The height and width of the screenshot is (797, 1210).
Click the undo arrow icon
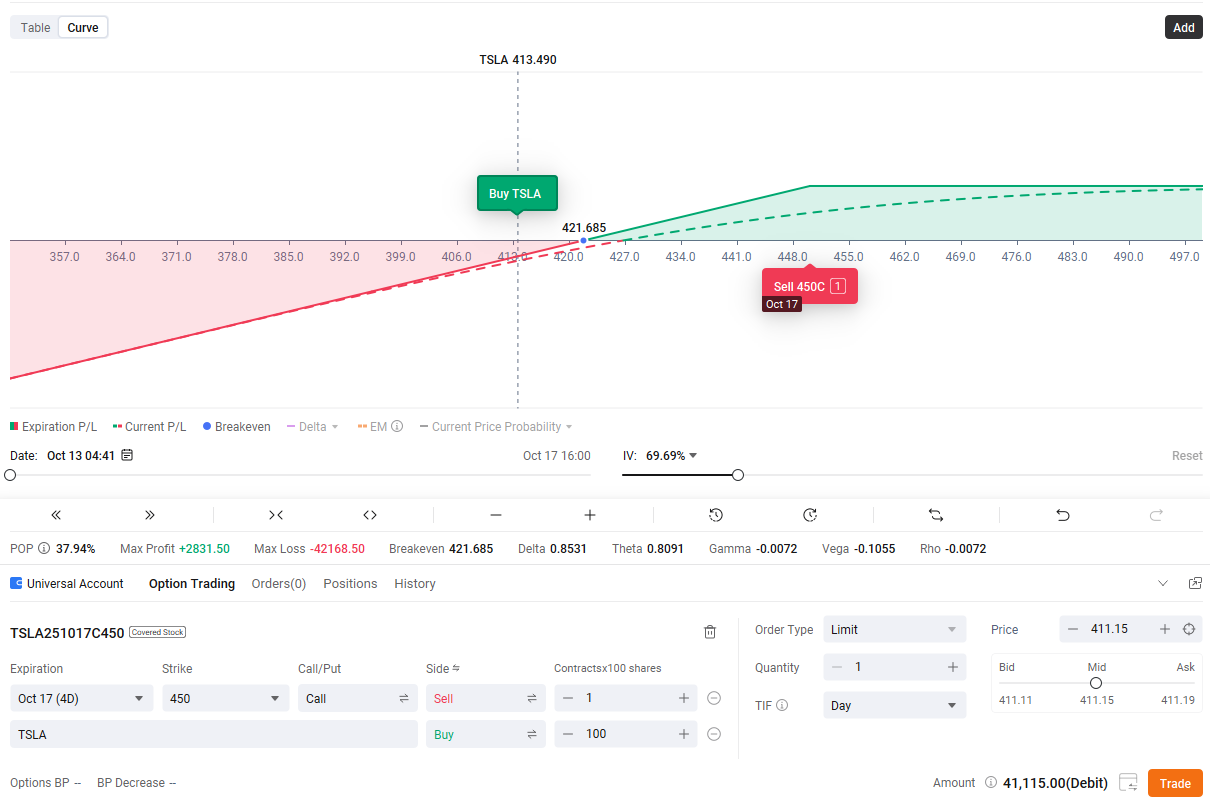(1063, 515)
